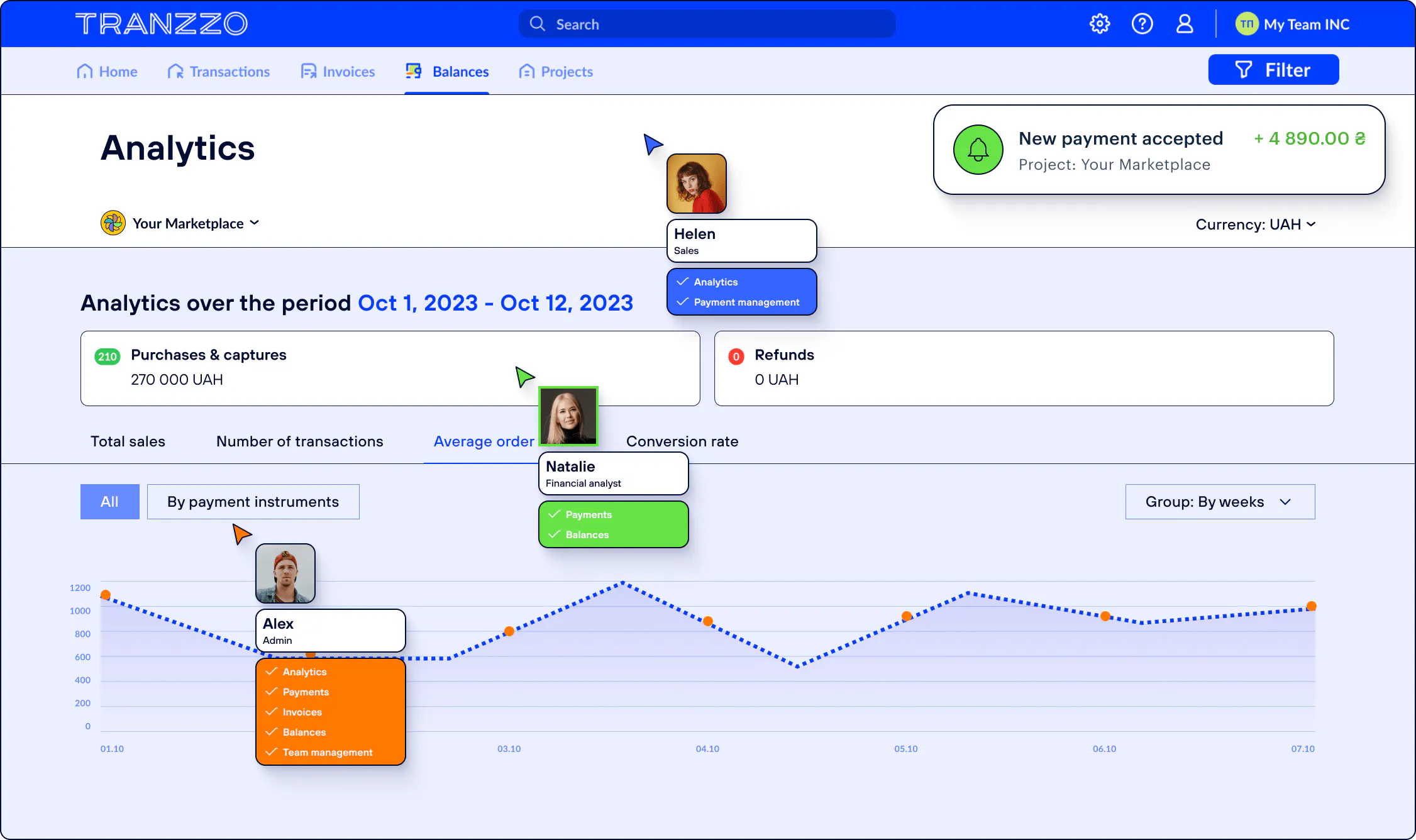Toggle Alex's Team management permission checkmark
Image resolution: width=1416 pixels, height=840 pixels.
[x=271, y=752]
